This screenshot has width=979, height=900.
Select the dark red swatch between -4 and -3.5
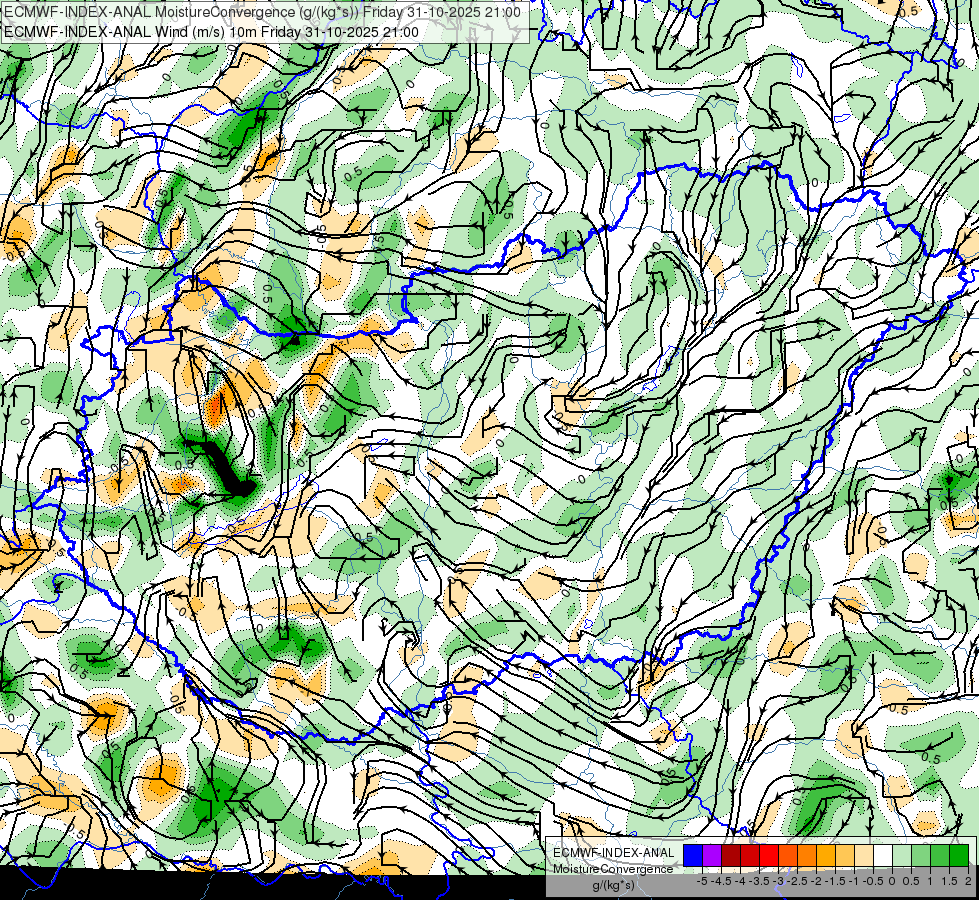[x=750, y=855]
